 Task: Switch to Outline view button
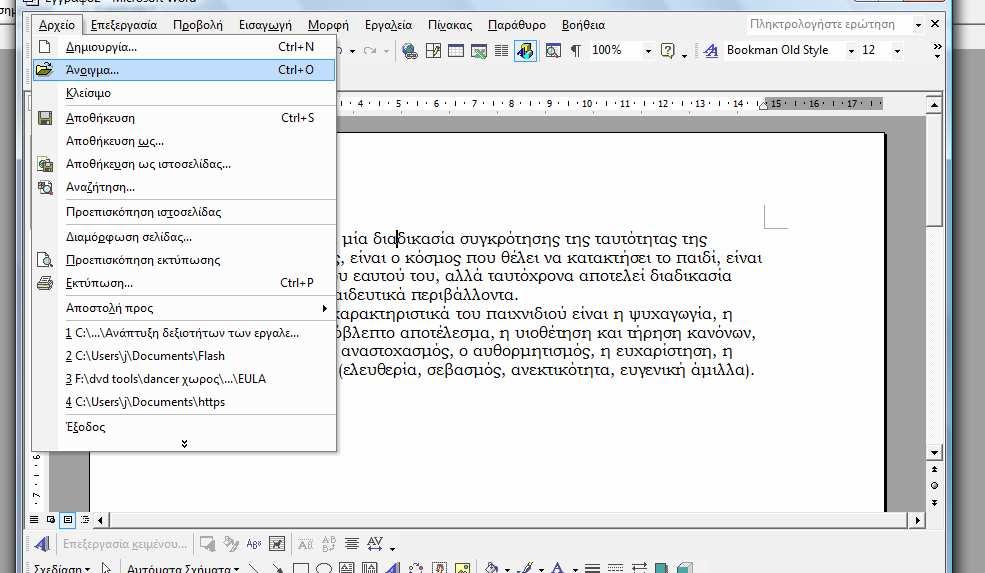point(85,520)
